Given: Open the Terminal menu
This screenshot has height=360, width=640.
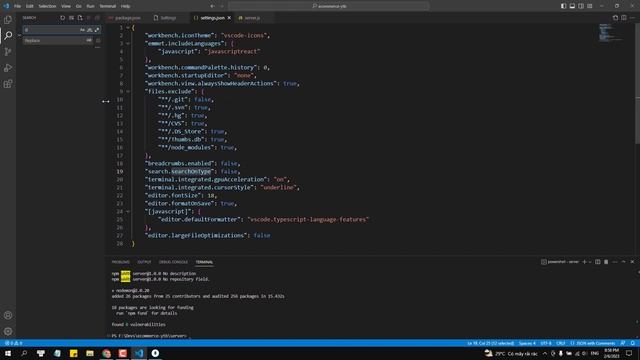Looking at the screenshot, I should pos(108,6).
